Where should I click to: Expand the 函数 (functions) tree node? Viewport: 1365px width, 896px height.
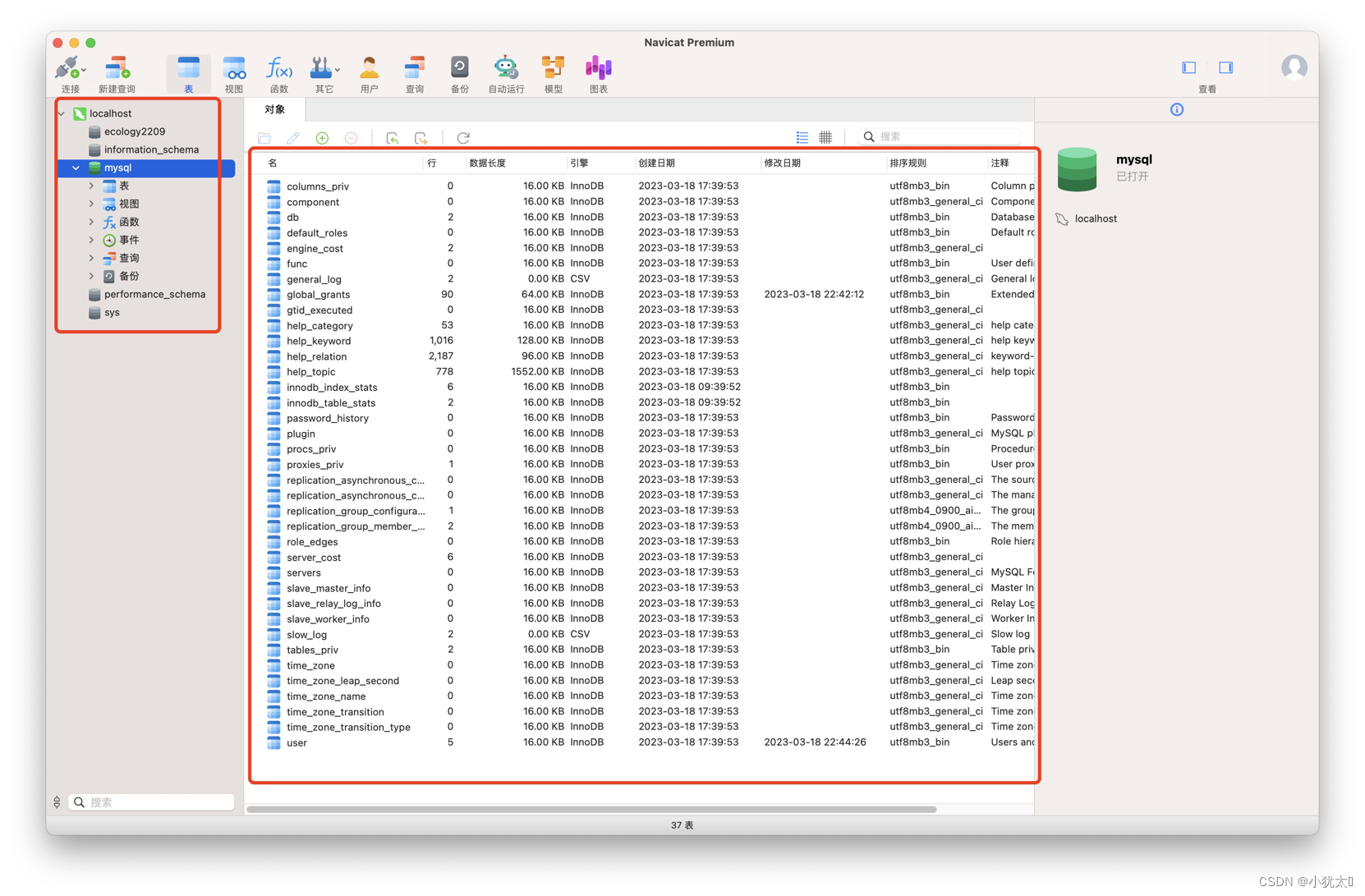(x=91, y=222)
